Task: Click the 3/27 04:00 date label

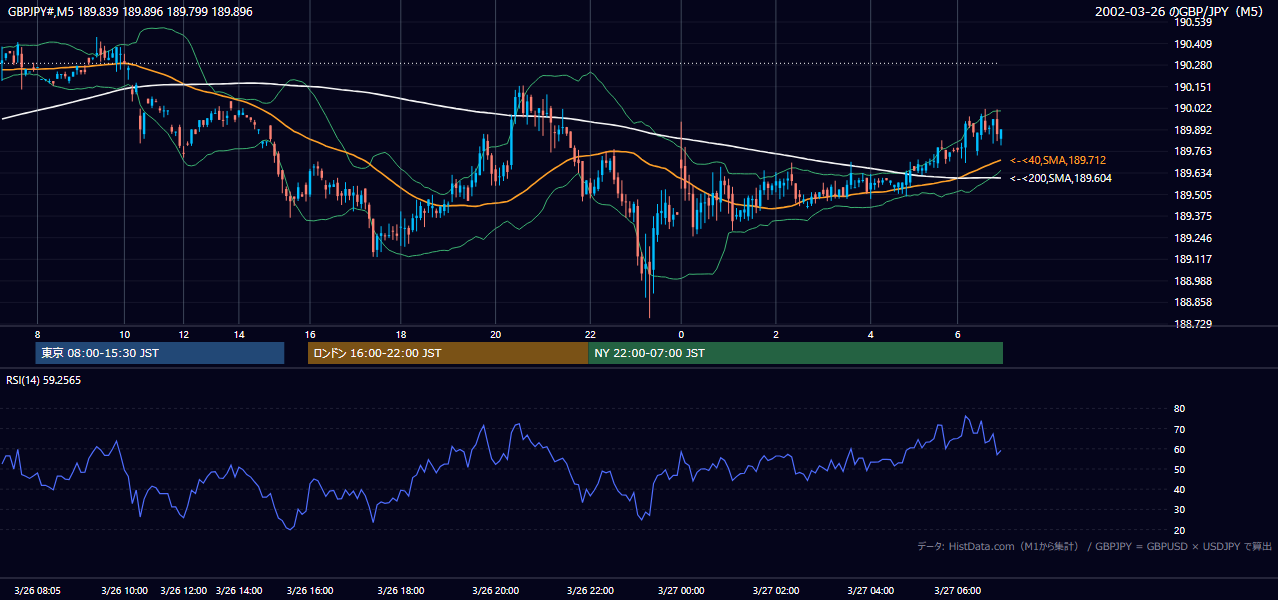Action: (871, 591)
